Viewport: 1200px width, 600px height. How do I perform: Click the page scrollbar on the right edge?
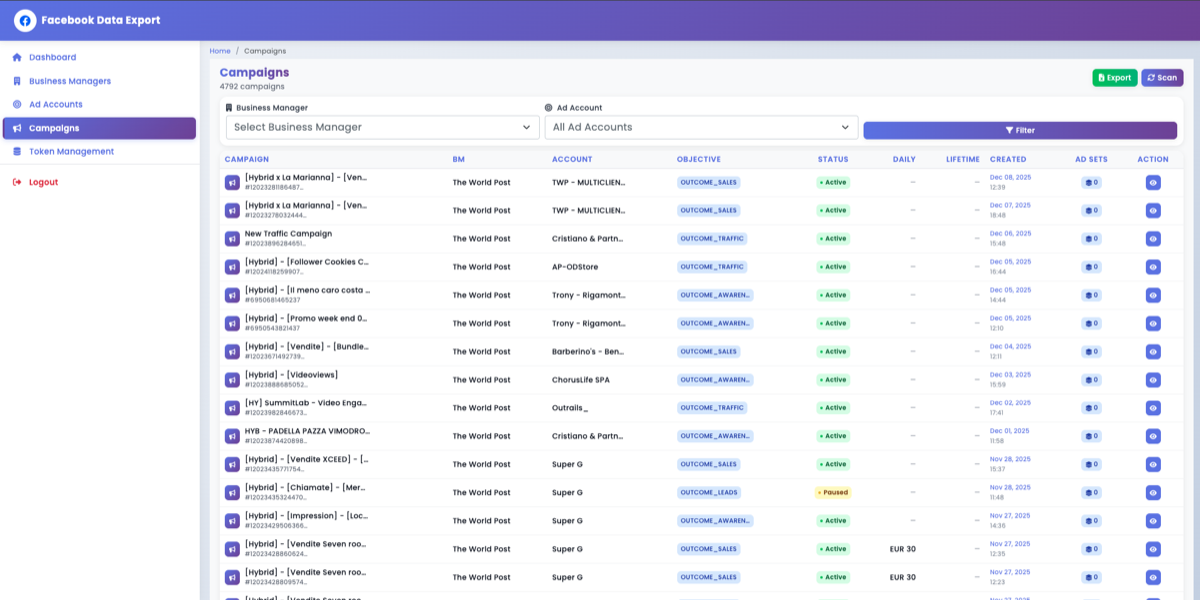(1196, 300)
